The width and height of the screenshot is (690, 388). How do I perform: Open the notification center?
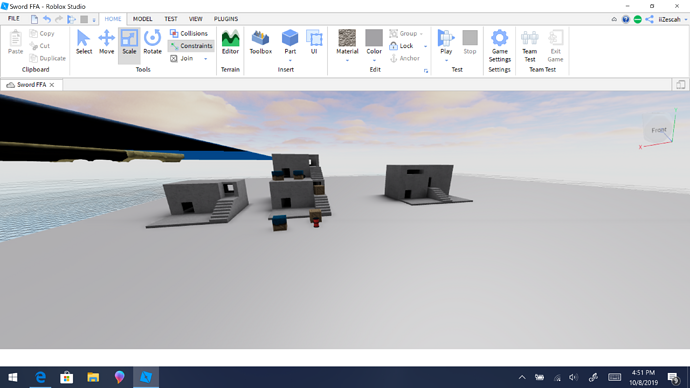tap(673, 377)
